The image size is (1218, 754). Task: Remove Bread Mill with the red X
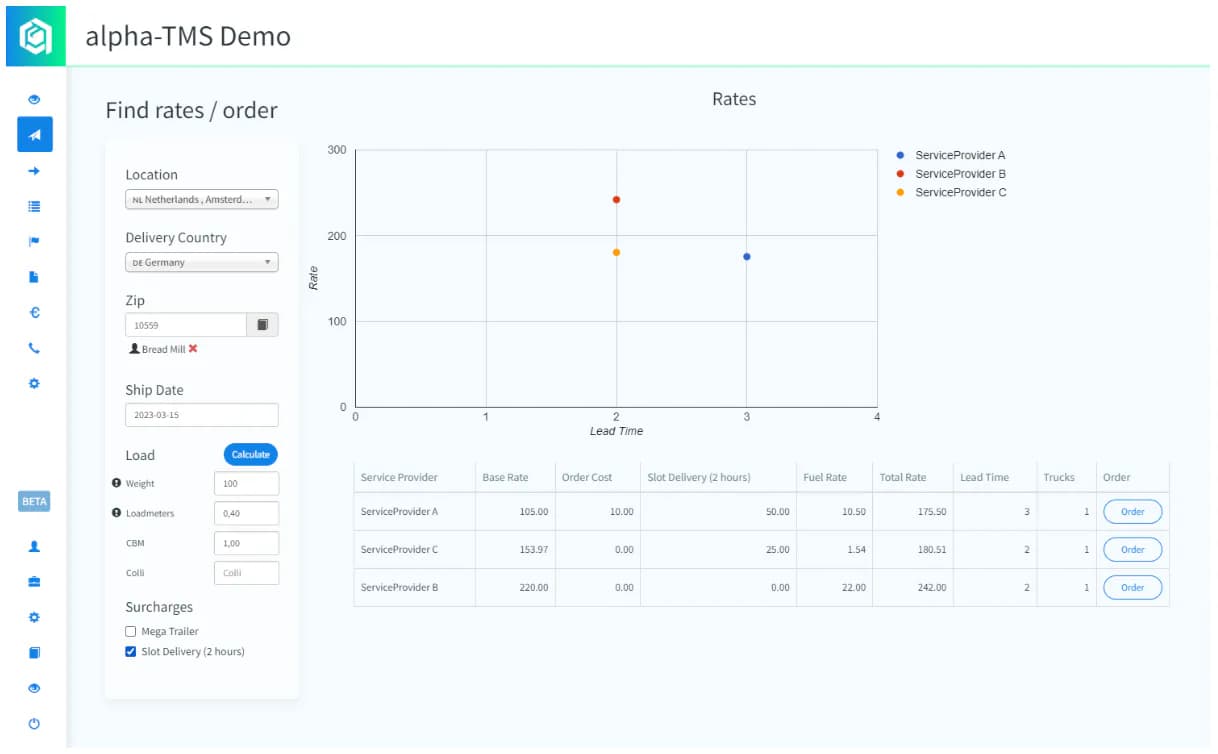(x=193, y=349)
